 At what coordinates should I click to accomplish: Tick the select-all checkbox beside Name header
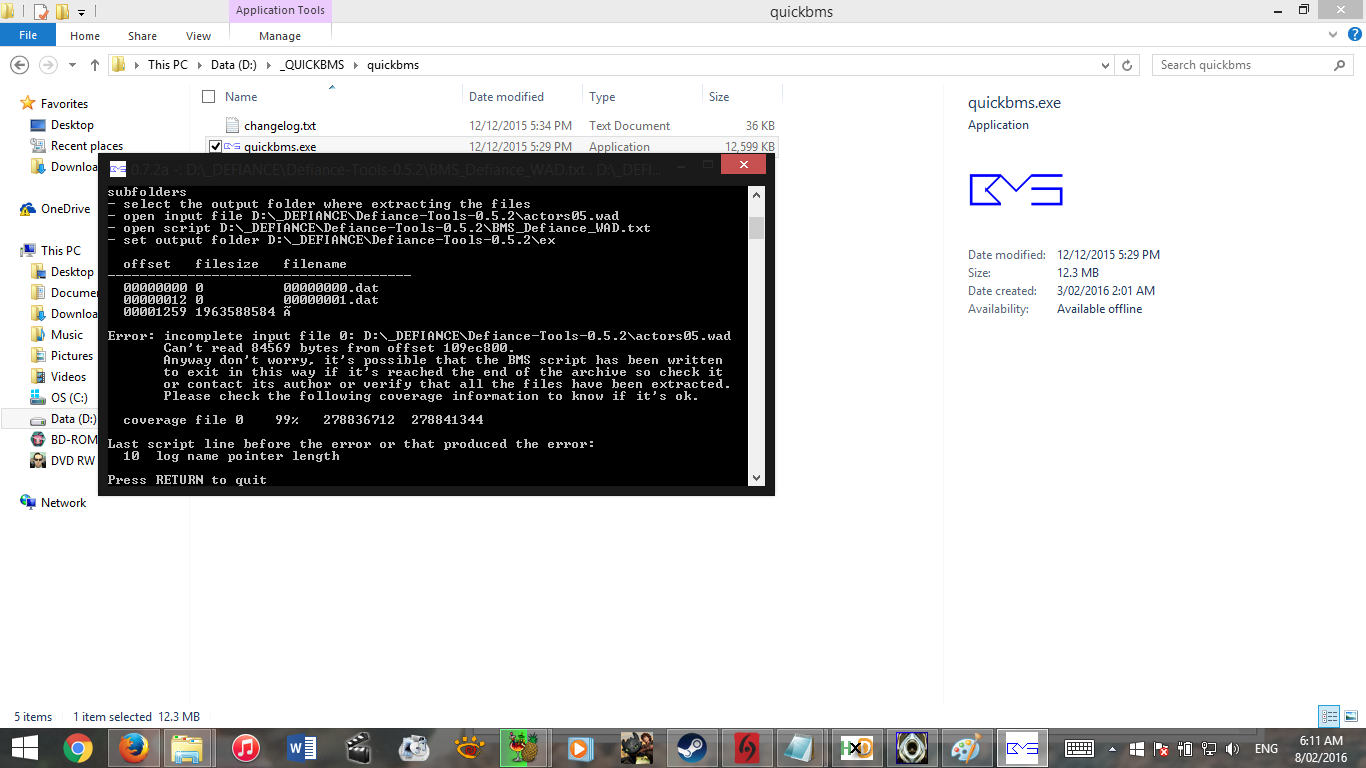(x=208, y=97)
